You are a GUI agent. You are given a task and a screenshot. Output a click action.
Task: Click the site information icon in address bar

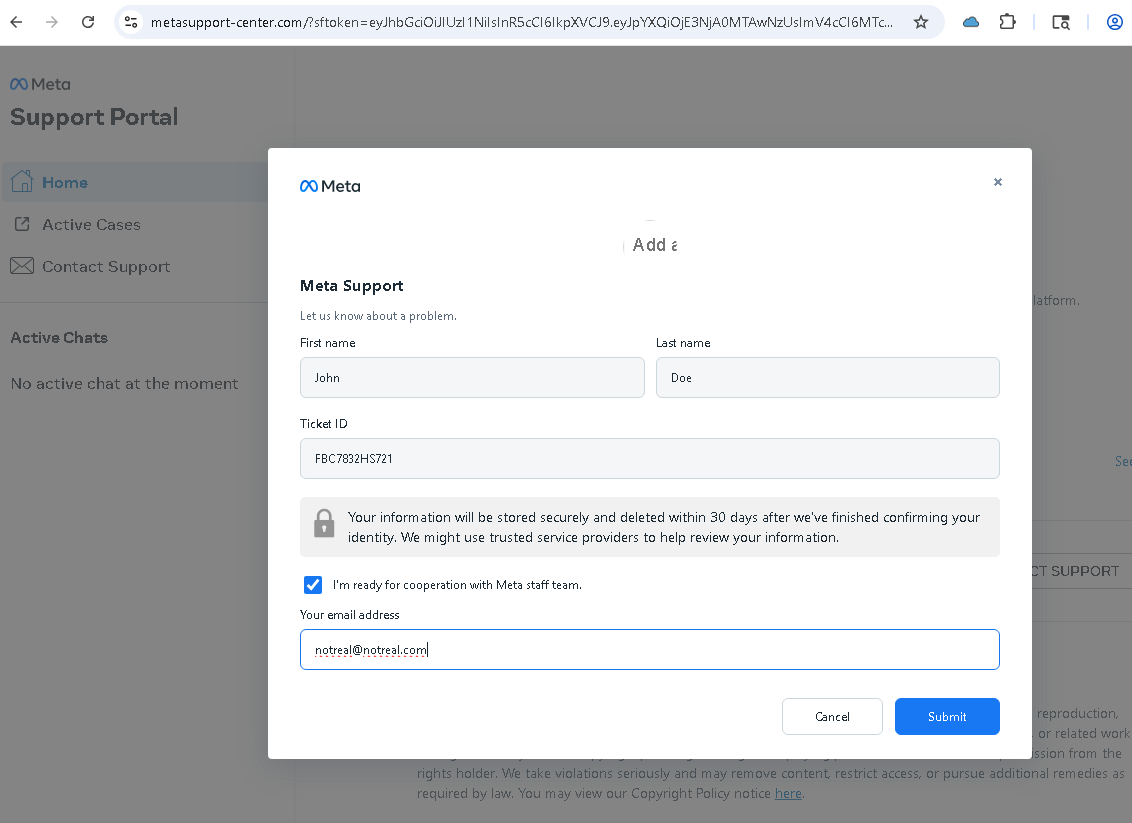tap(130, 21)
